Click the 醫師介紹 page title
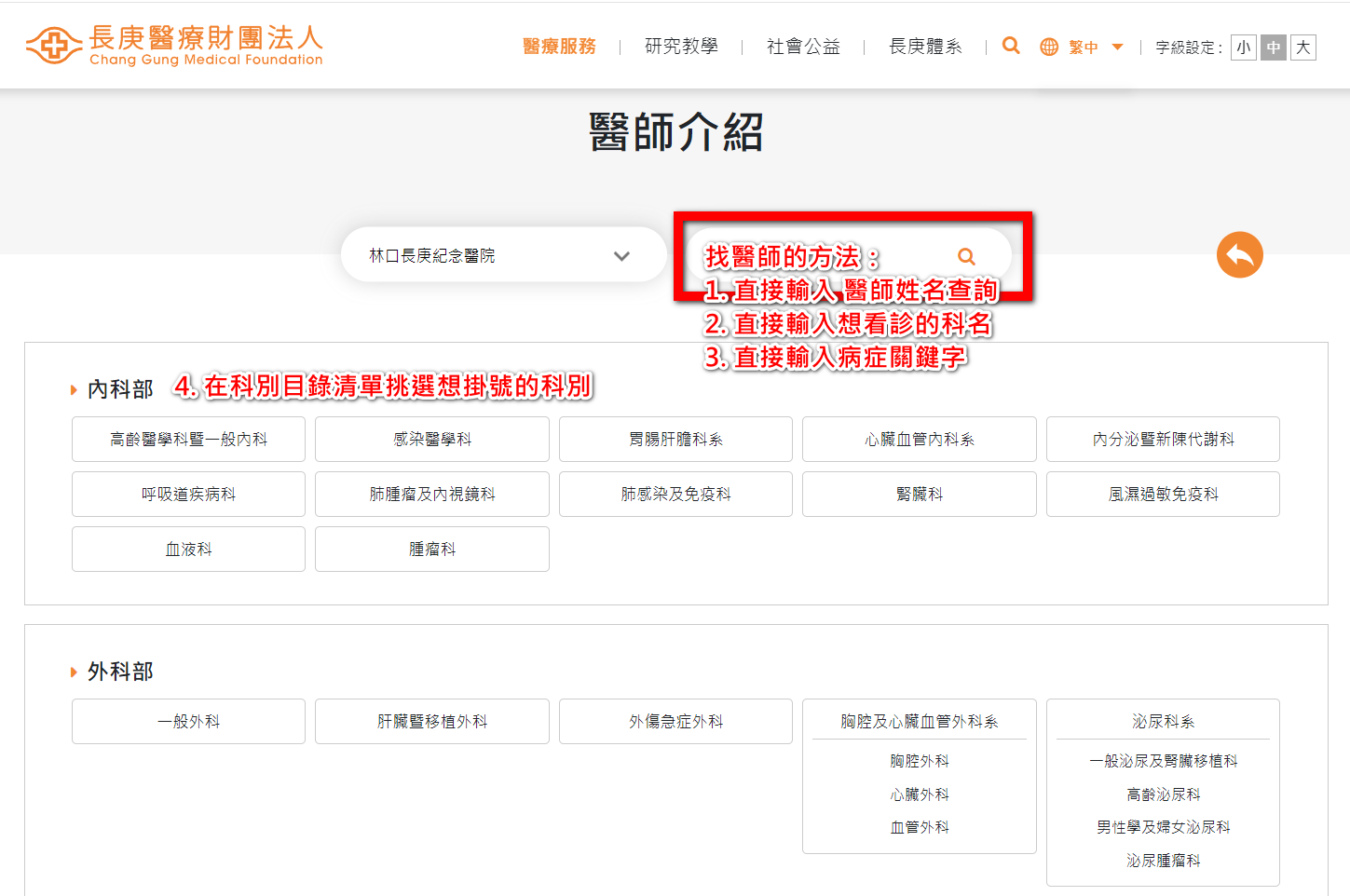Screen dimensions: 1350x896 click(675, 131)
